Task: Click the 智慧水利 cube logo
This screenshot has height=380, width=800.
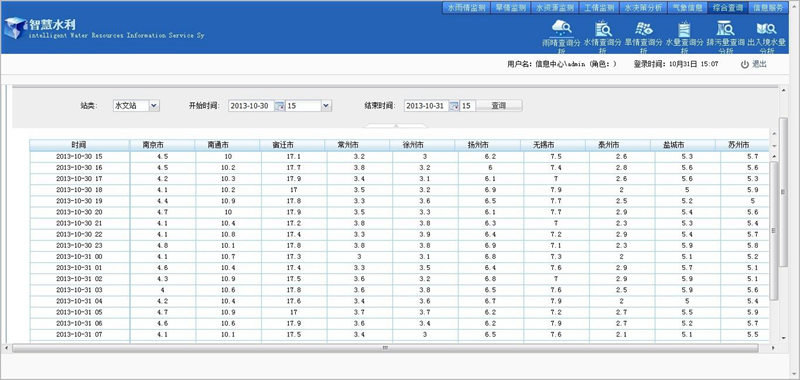Action: click(x=15, y=28)
